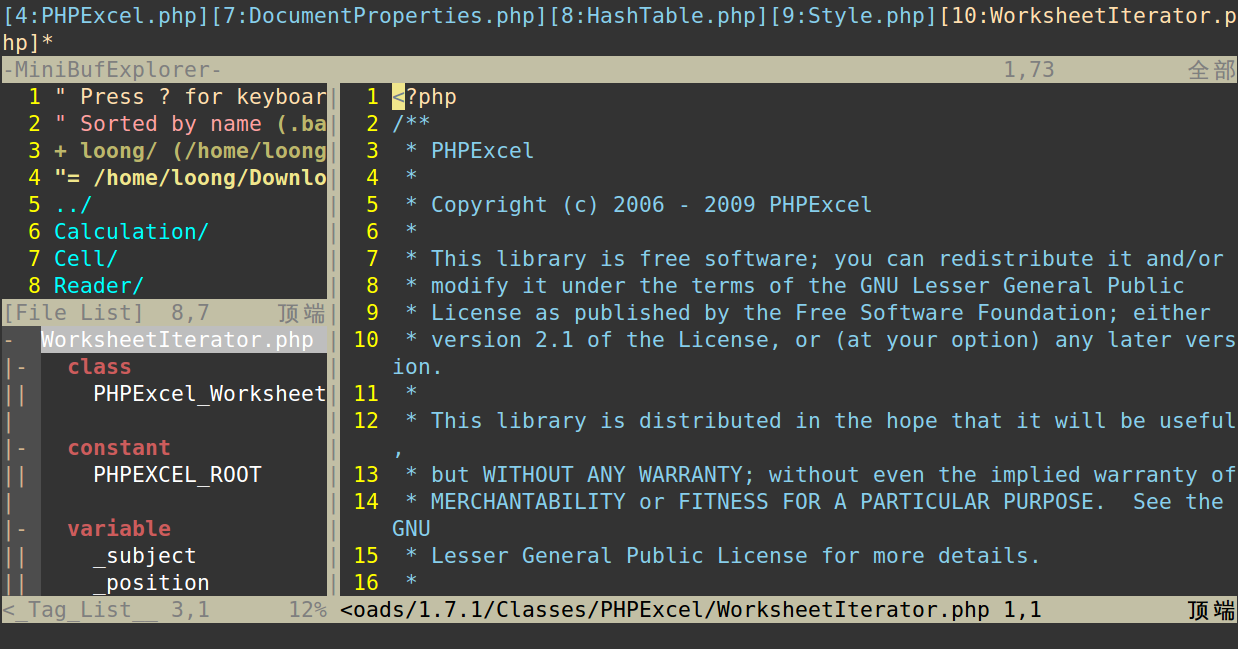1238x649 pixels.
Task: Collapse the class fold in Tag List
Action: click(x=21, y=367)
